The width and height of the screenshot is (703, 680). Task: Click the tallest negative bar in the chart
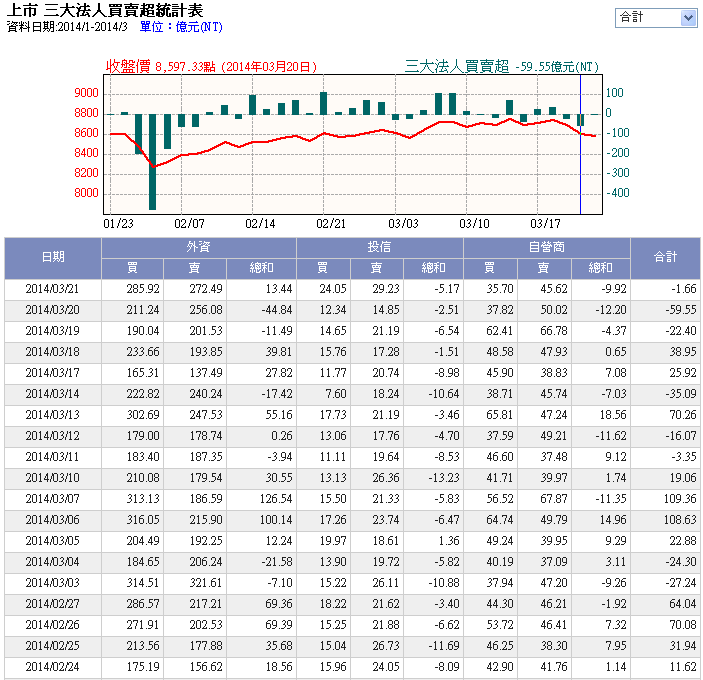(152, 162)
